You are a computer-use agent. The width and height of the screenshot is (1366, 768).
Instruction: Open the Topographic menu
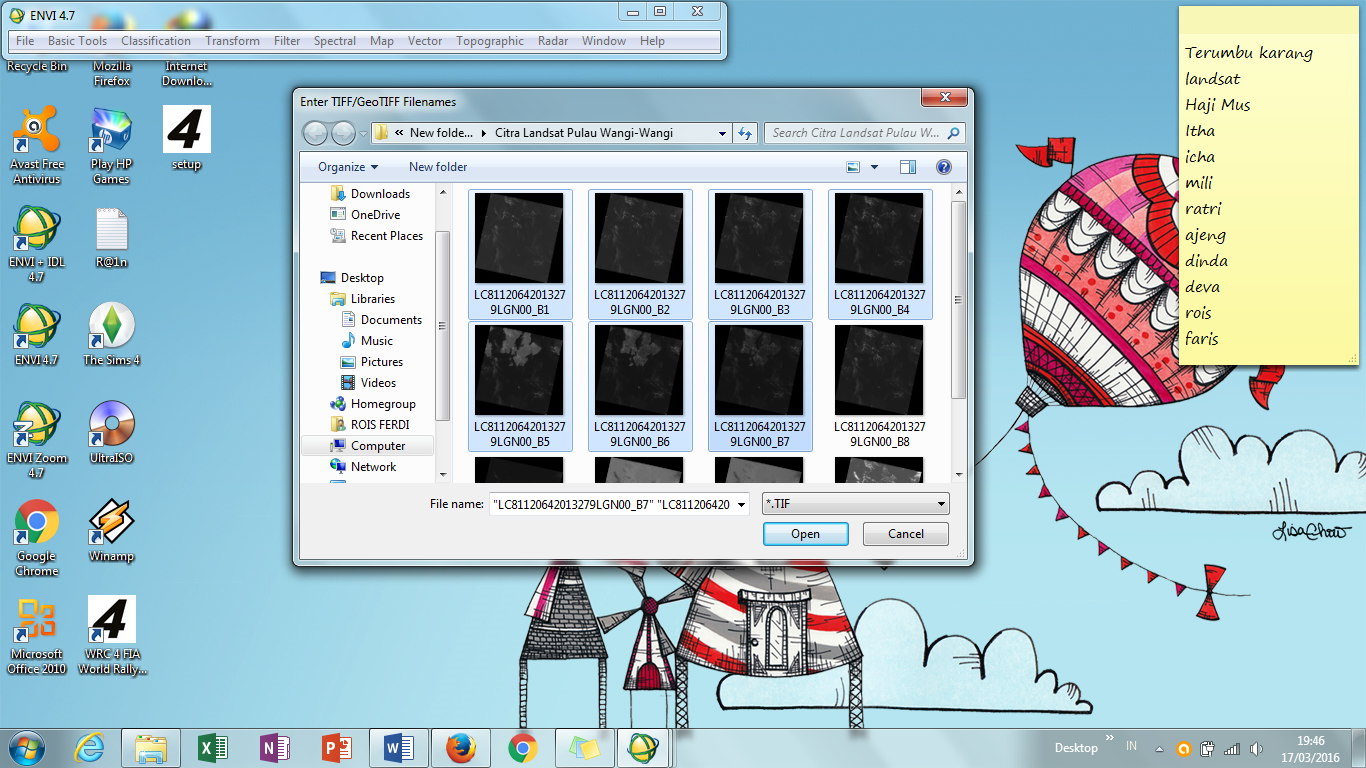pyautogui.click(x=490, y=41)
